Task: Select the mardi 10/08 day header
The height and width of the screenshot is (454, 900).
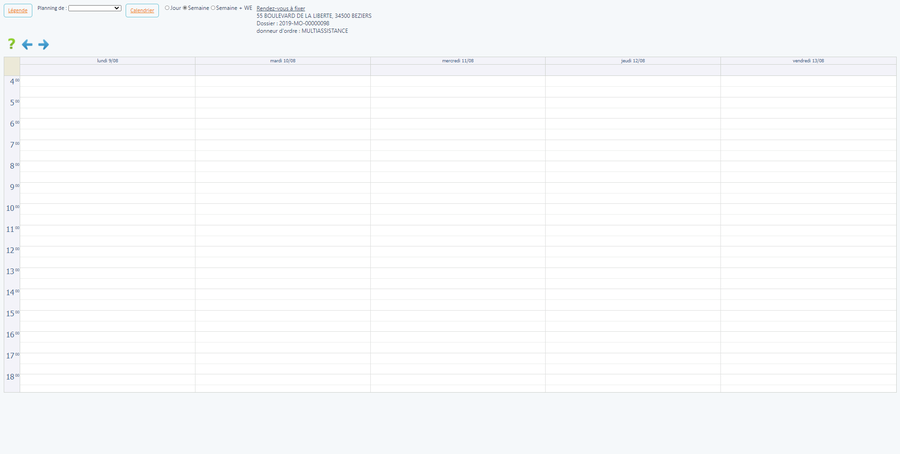Action: tap(282, 61)
